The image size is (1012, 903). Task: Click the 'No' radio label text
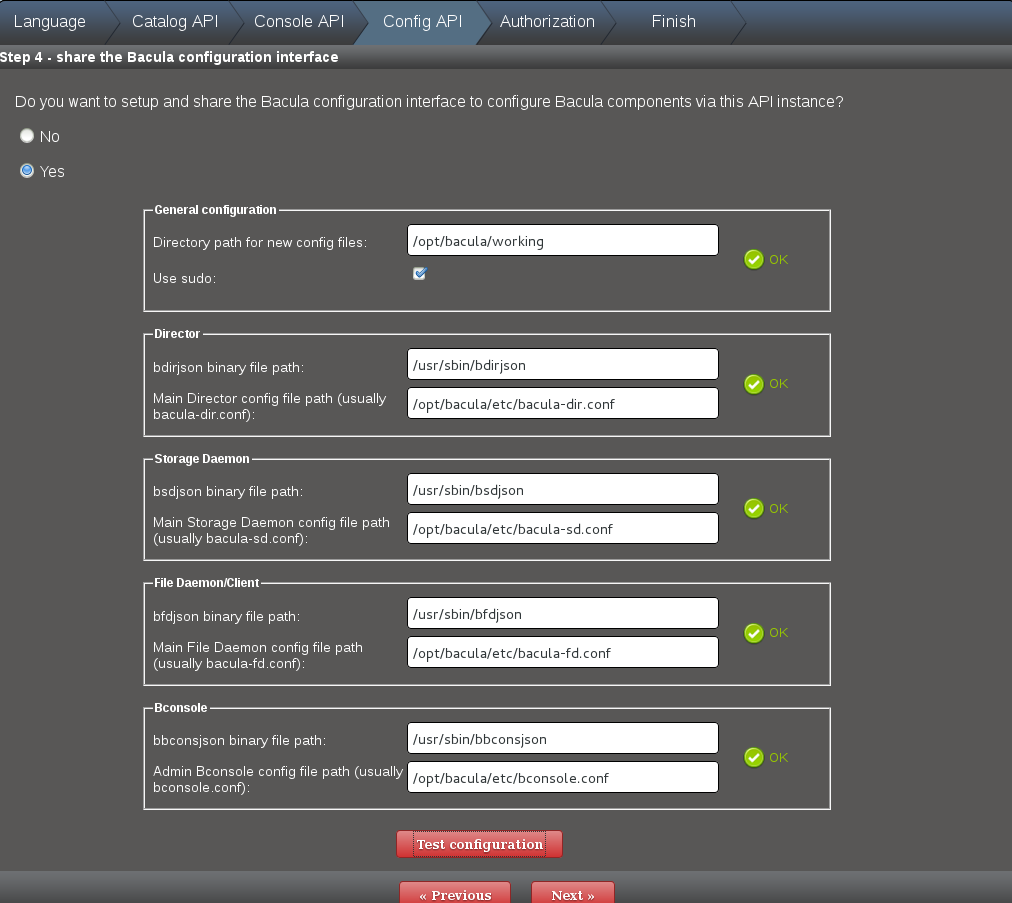click(50, 137)
